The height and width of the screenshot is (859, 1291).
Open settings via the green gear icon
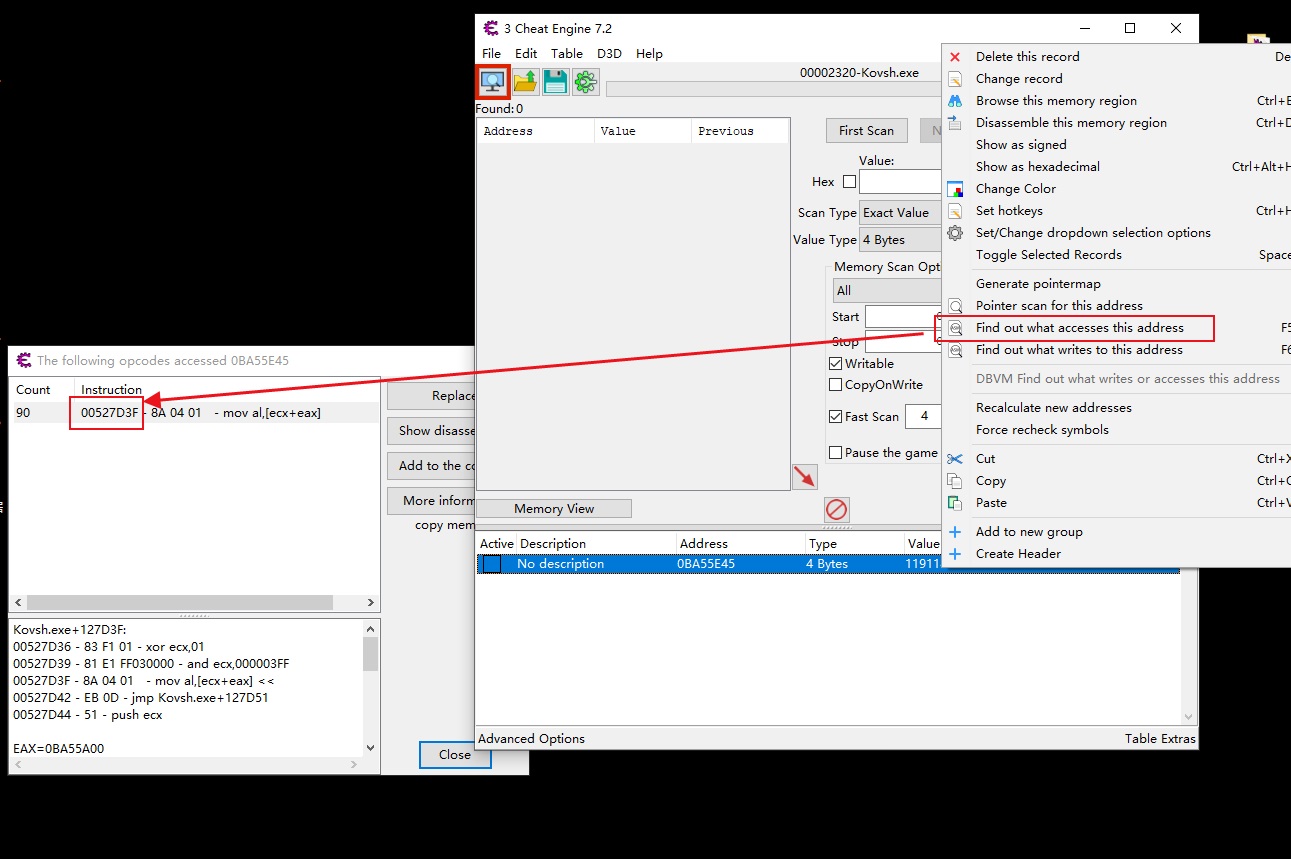tap(586, 82)
